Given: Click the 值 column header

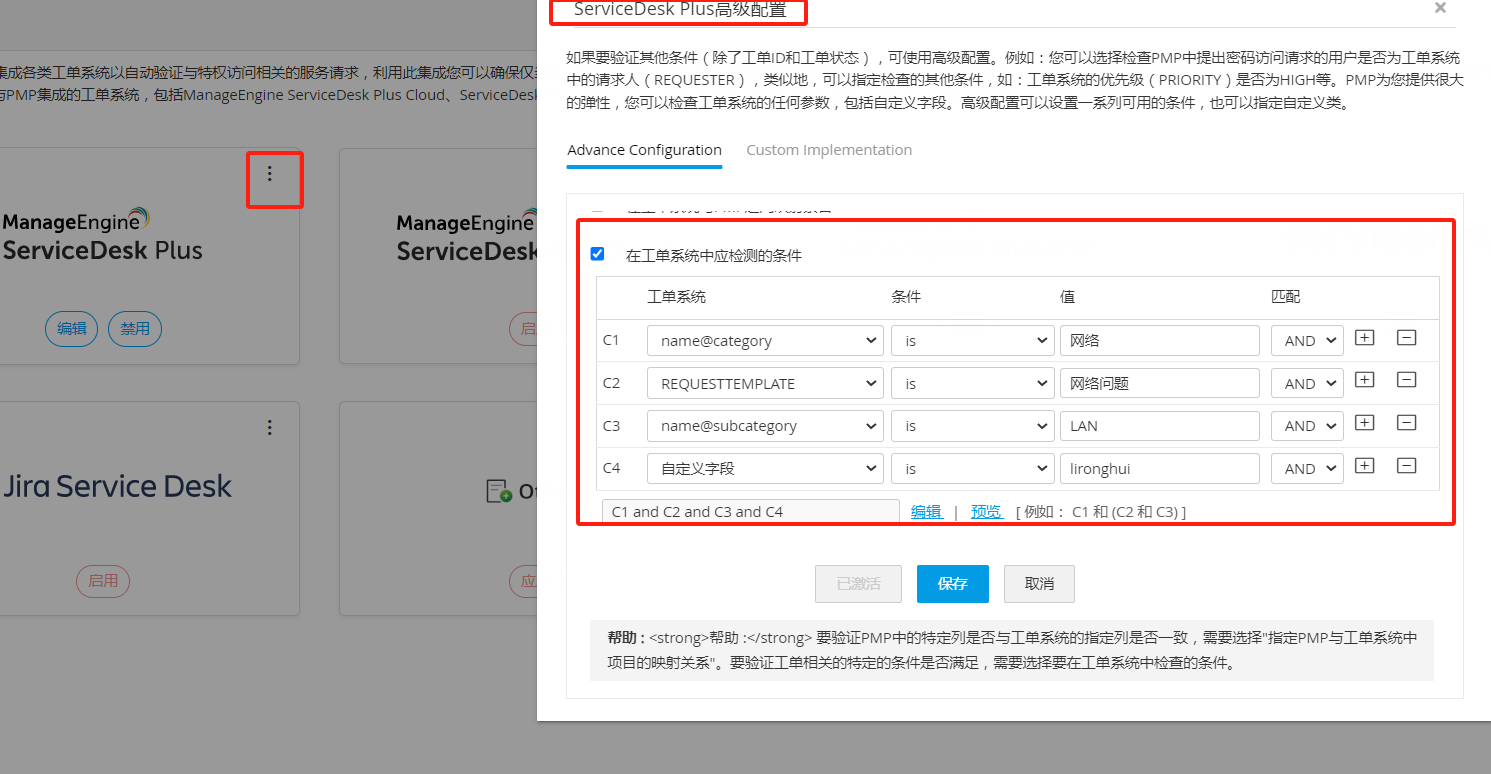Looking at the screenshot, I should pos(1067,297).
